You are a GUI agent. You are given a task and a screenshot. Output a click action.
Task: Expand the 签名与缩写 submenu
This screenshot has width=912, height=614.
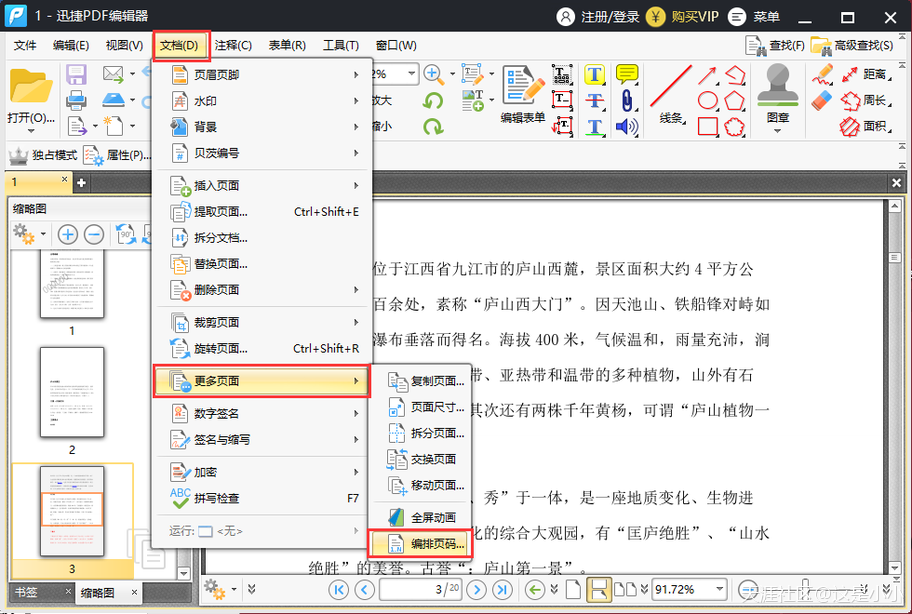point(262,440)
